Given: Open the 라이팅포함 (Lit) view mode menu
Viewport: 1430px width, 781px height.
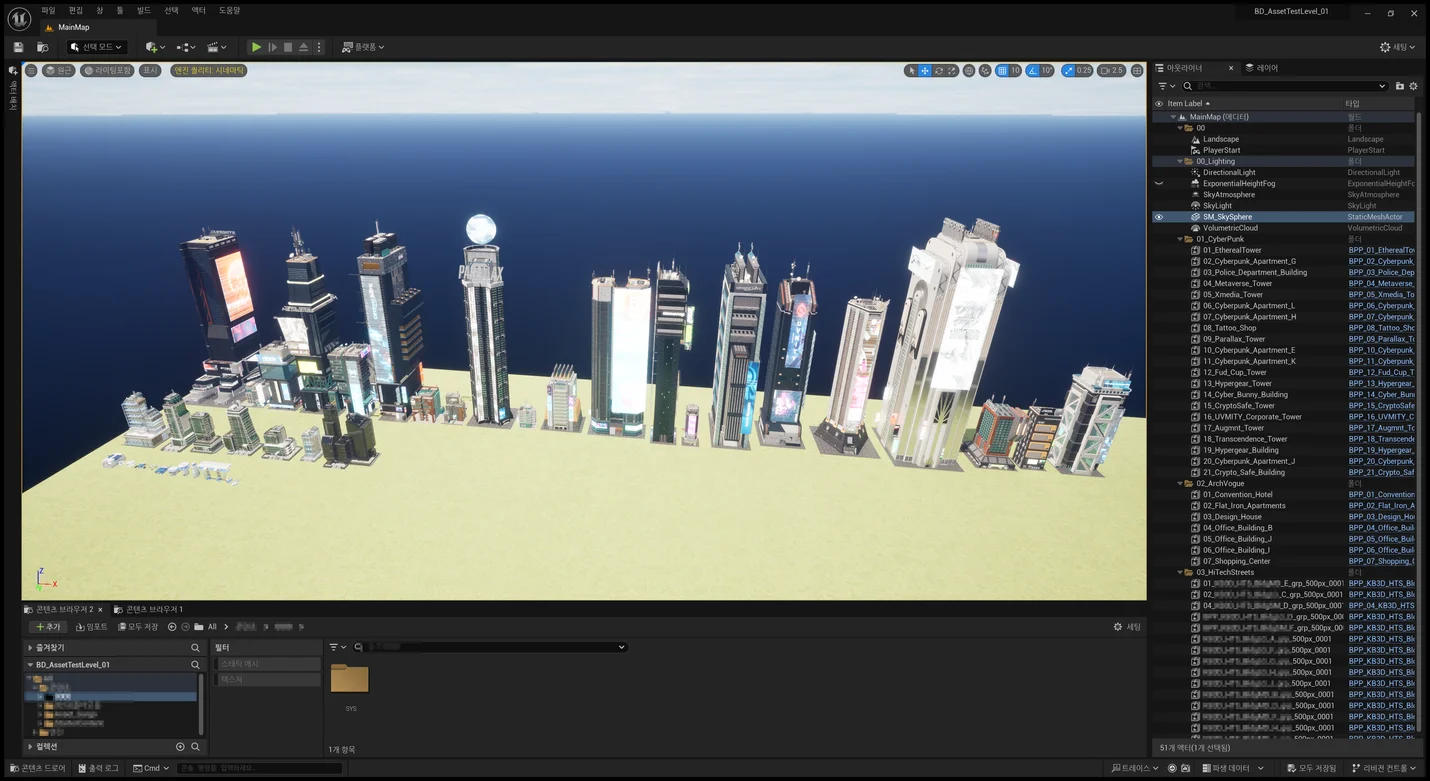Looking at the screenshot, I should click(108, 71).
